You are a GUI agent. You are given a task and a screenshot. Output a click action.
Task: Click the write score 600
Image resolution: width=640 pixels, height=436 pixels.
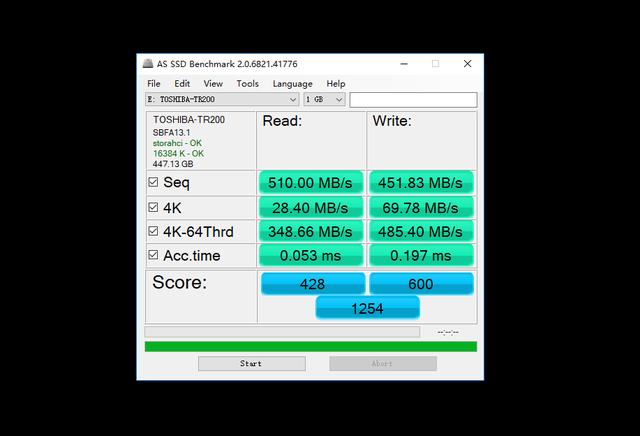point(421,284)
